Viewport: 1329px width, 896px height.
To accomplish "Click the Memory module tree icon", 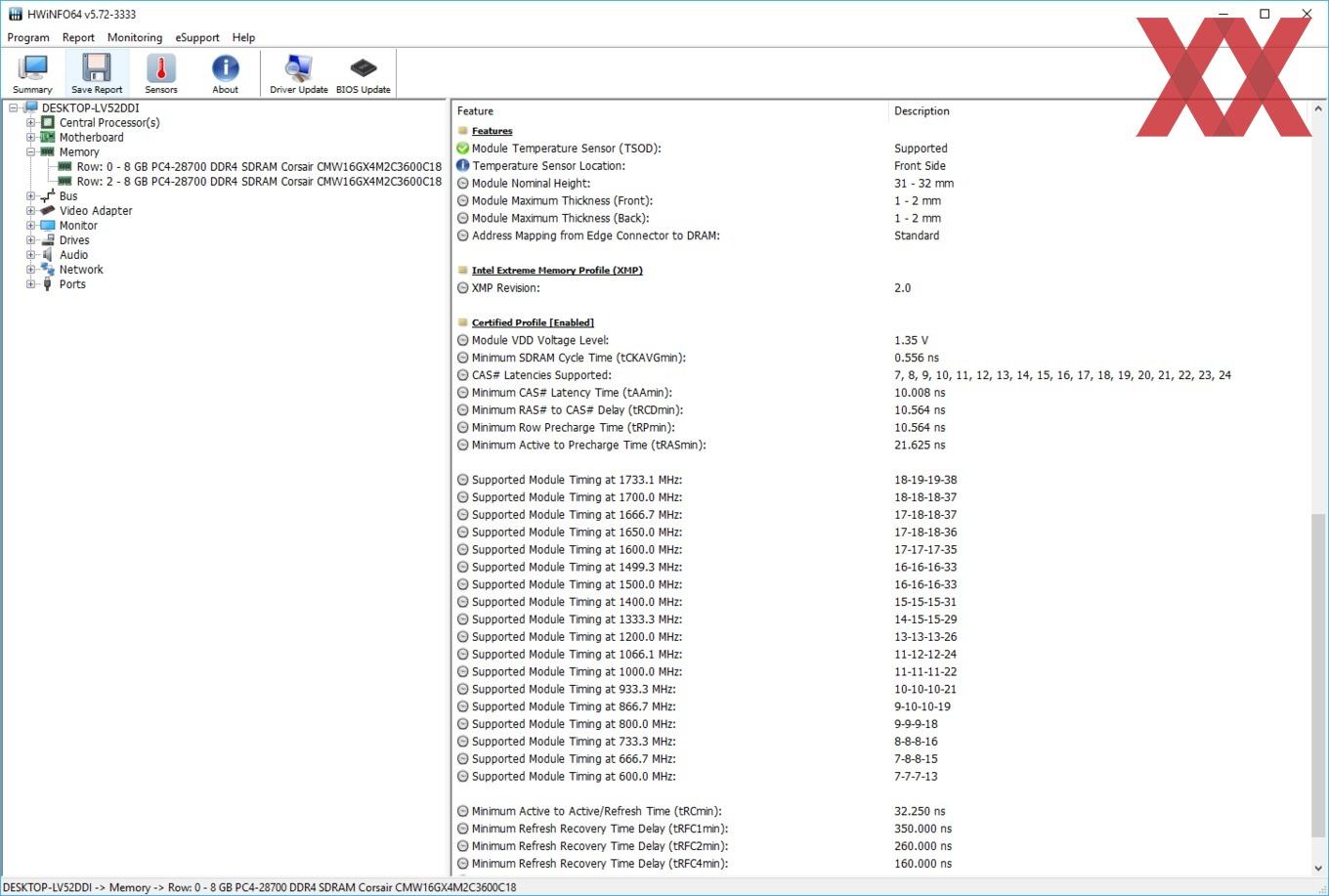I will pos(48,152).
